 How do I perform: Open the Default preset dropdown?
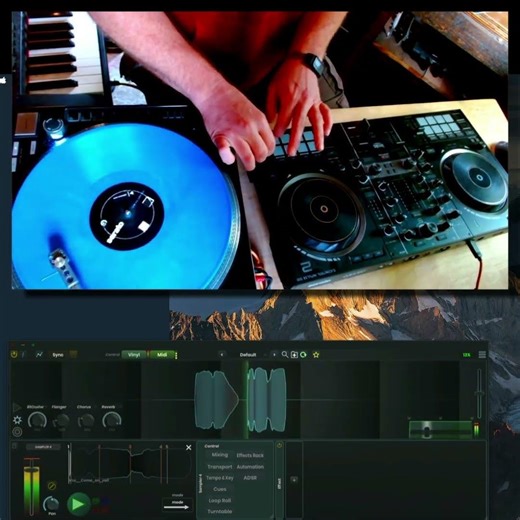point(248,355)
